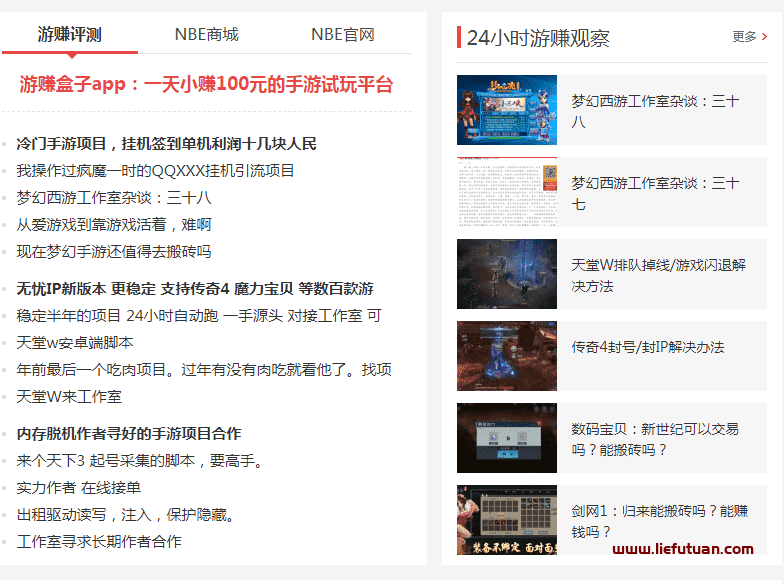Click the 剑网1 归来 article thumbnail
The width and height of the screenshot is (784, 584).
[x=506, y=519]
